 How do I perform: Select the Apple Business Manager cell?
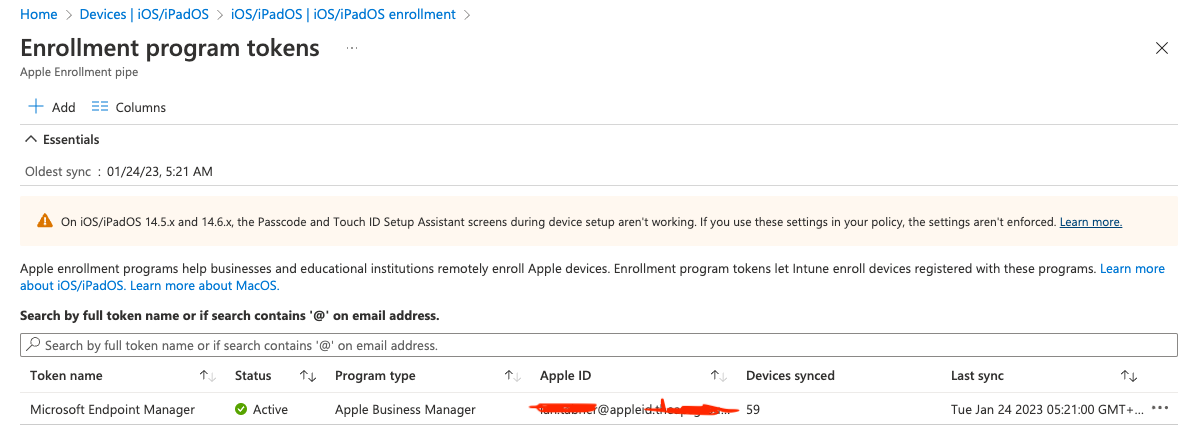click(405, 410)
